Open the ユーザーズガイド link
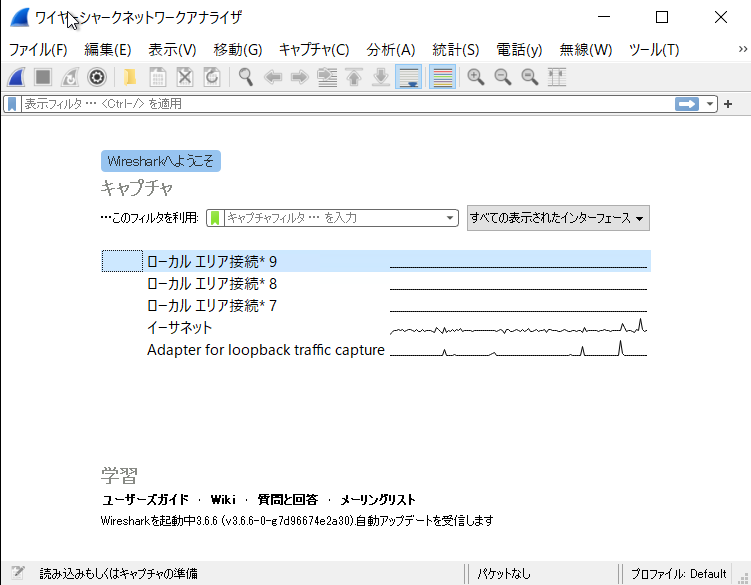Viewport: 751px width, 585px height. (x=145, y=500)
